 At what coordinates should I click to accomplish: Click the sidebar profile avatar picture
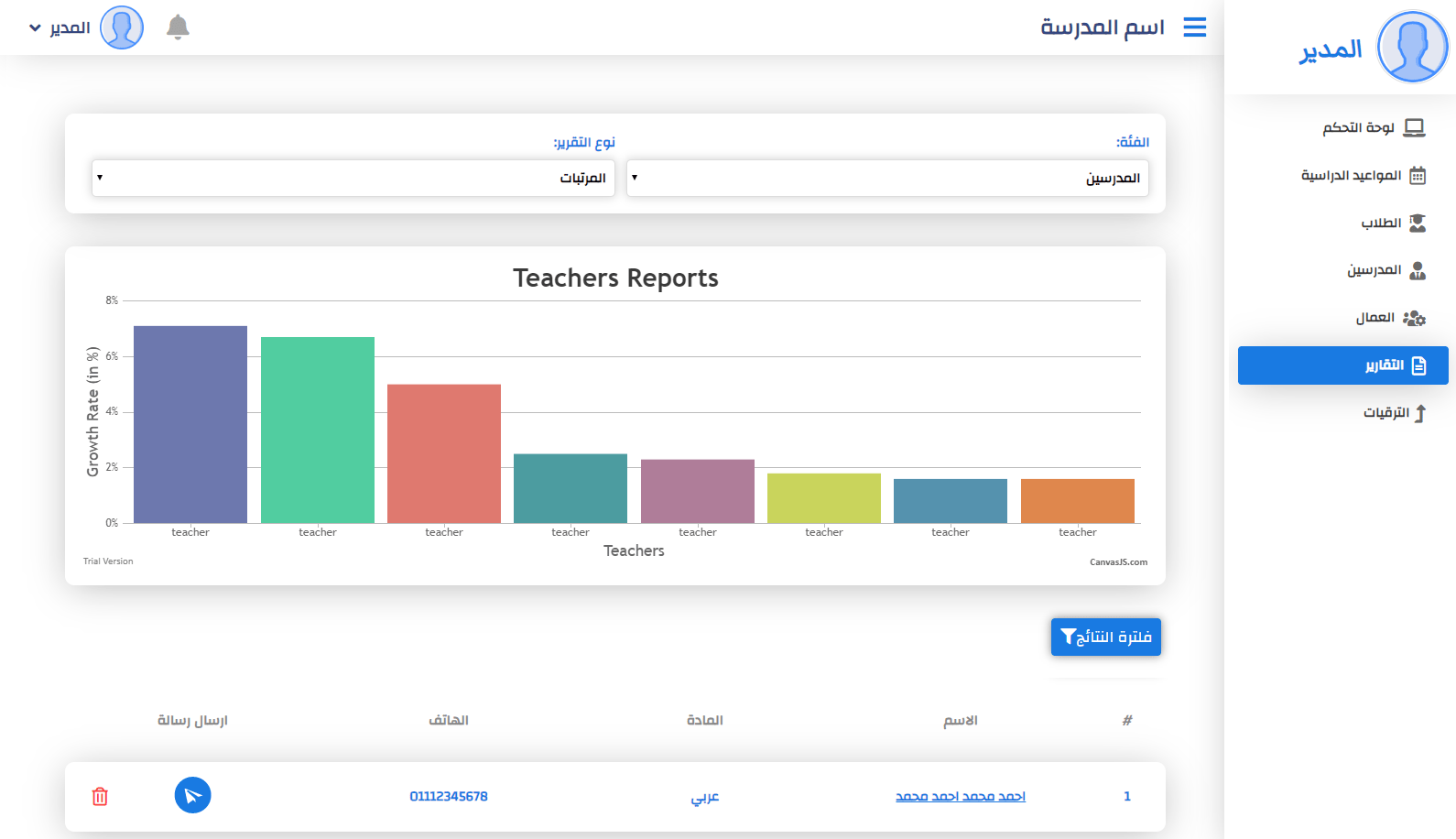[x=1413, y=47]
